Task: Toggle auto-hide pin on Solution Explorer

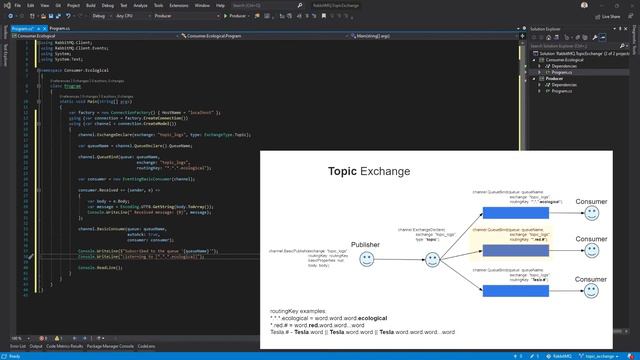Action: [620, 29]
